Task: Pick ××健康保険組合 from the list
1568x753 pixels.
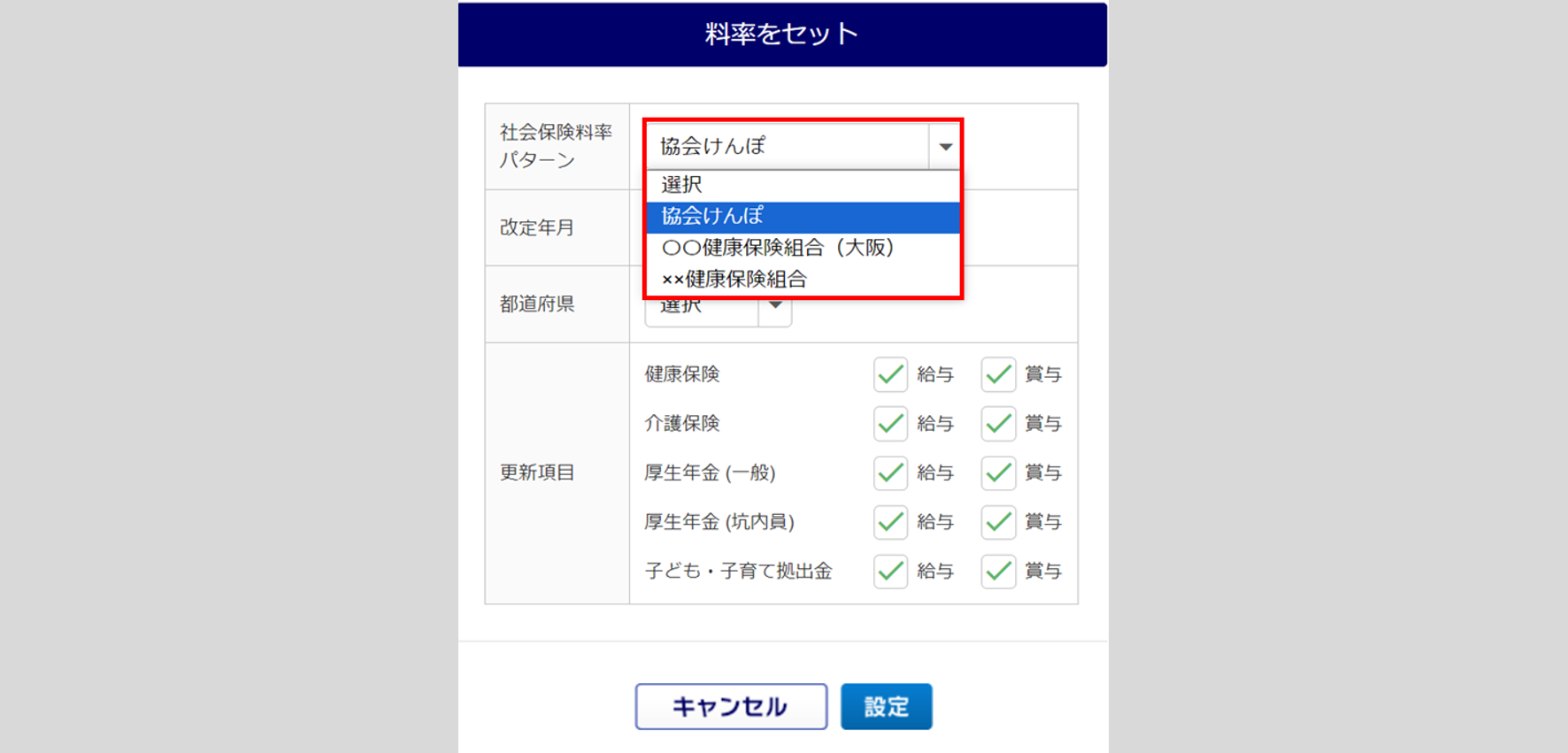Action: 803,280
